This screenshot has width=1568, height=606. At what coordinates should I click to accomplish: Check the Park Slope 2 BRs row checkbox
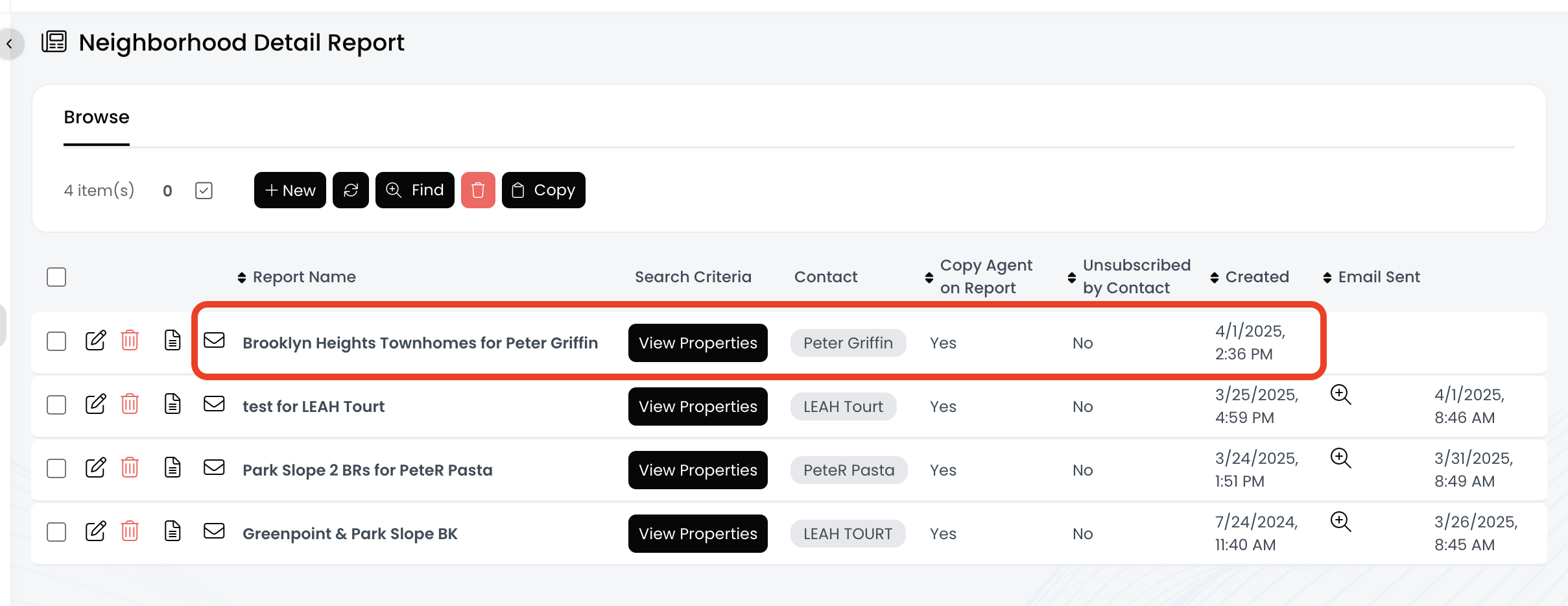click(56, 468)
